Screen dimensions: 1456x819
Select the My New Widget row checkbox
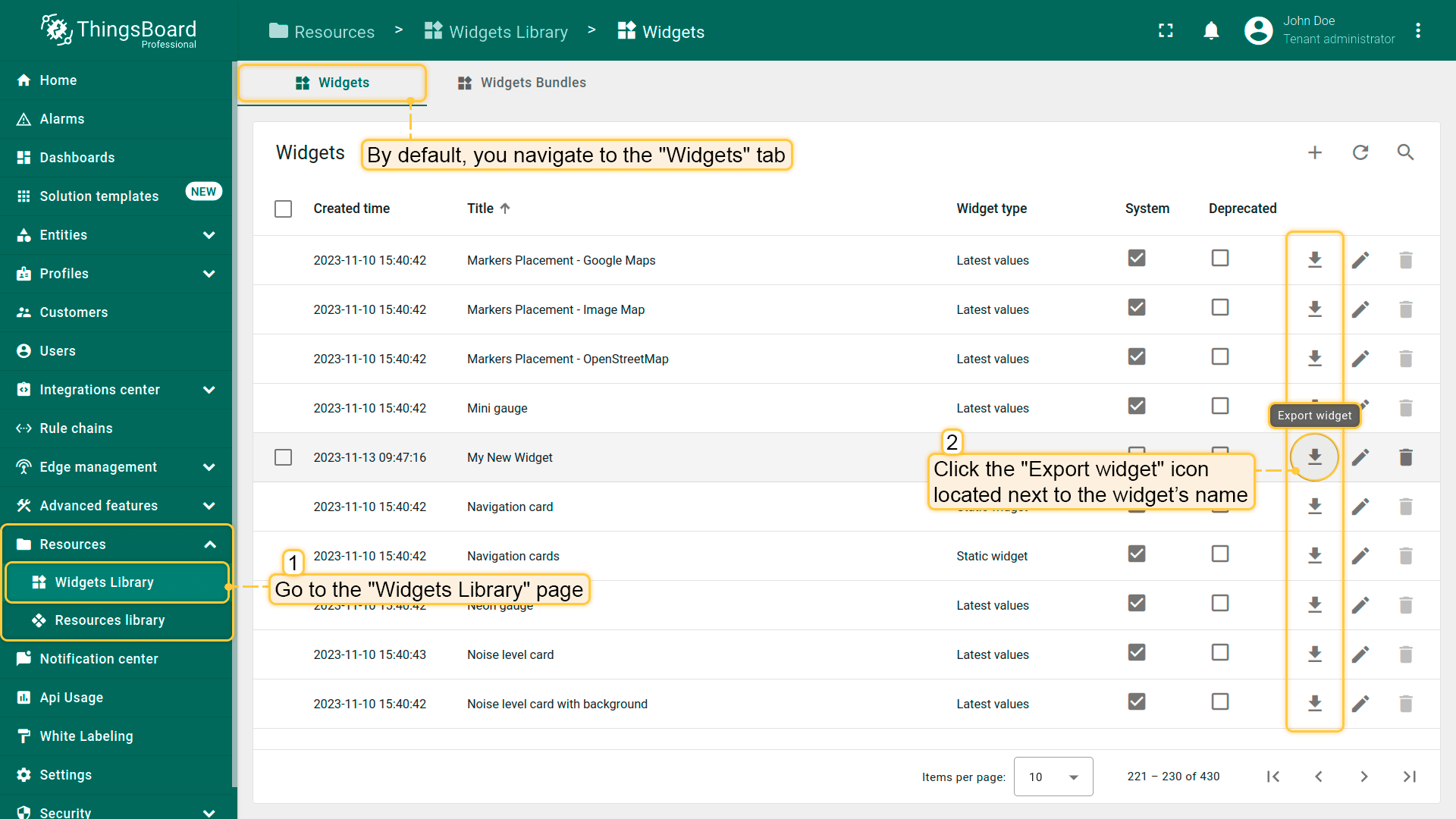point(283,457)
